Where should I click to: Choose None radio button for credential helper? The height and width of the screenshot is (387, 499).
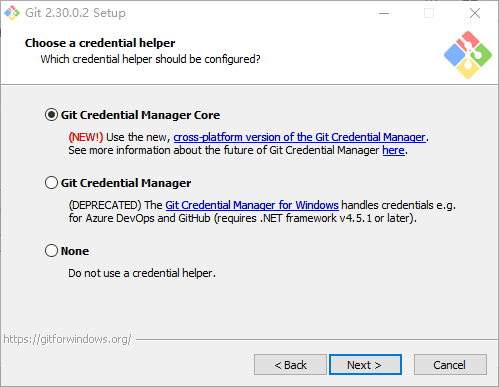pyautogui.click(x=51, y=251)
